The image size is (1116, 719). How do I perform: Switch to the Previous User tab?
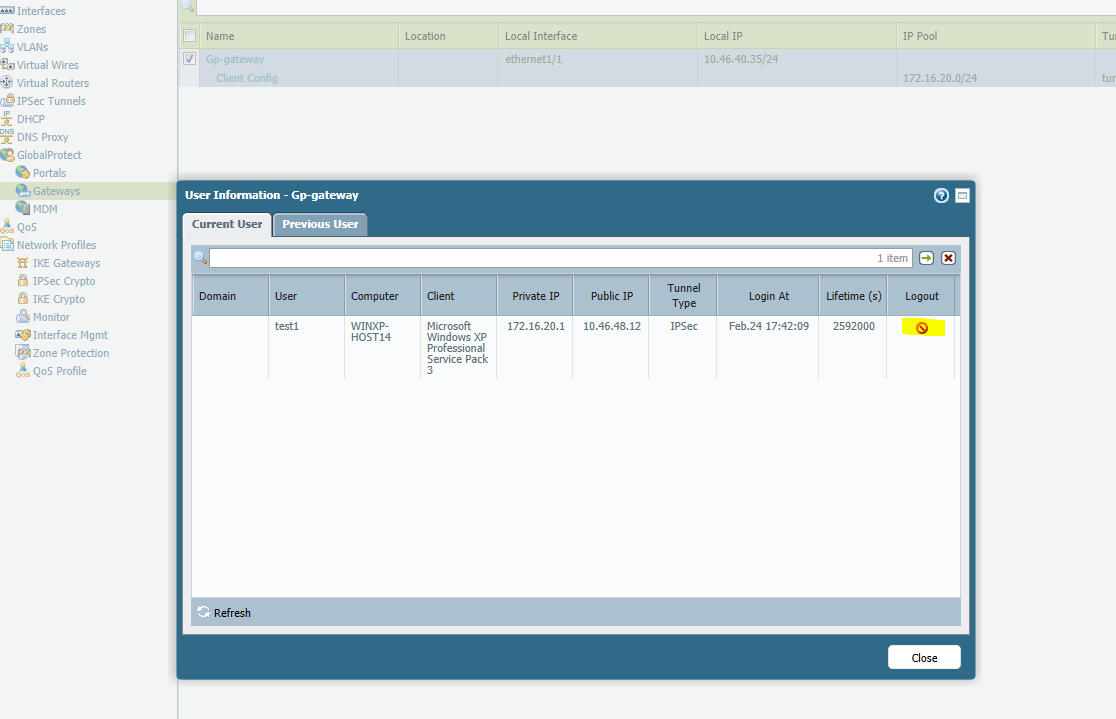(320, 224)
